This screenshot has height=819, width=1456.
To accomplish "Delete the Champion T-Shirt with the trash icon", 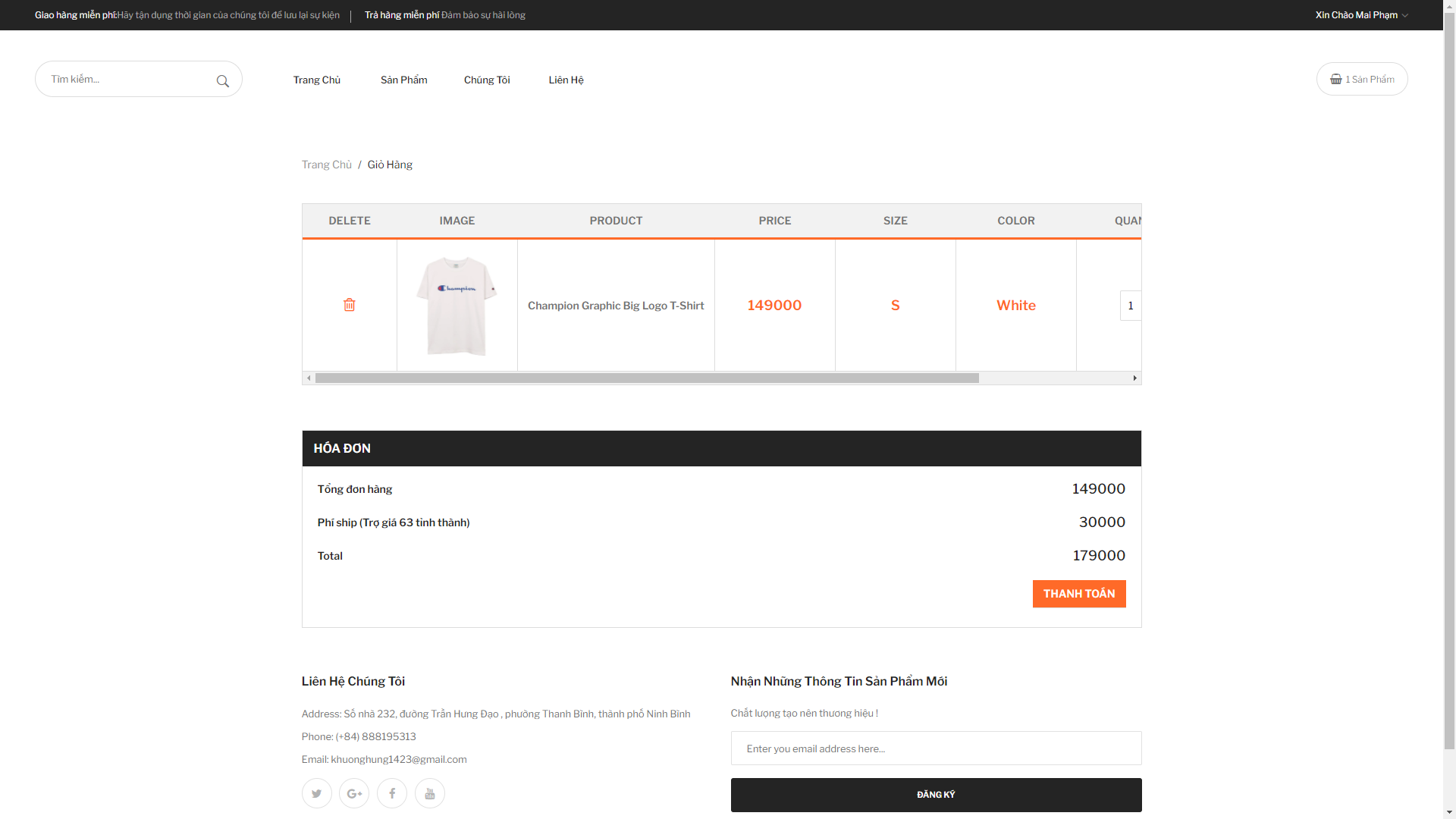I will pyautogui.click(x=349, y=305).
